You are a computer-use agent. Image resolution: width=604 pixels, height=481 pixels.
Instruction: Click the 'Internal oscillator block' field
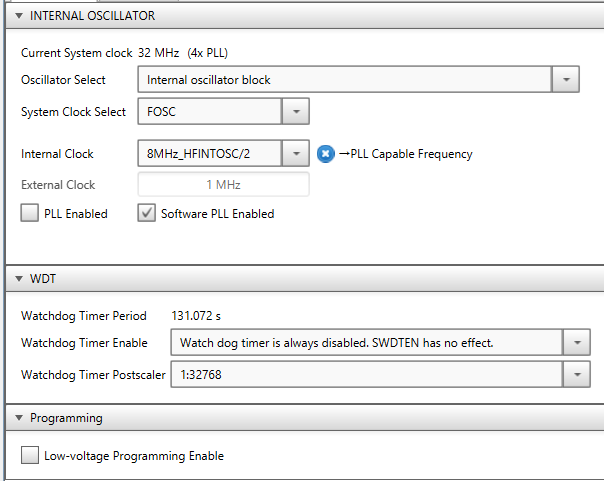click(345, 80)
